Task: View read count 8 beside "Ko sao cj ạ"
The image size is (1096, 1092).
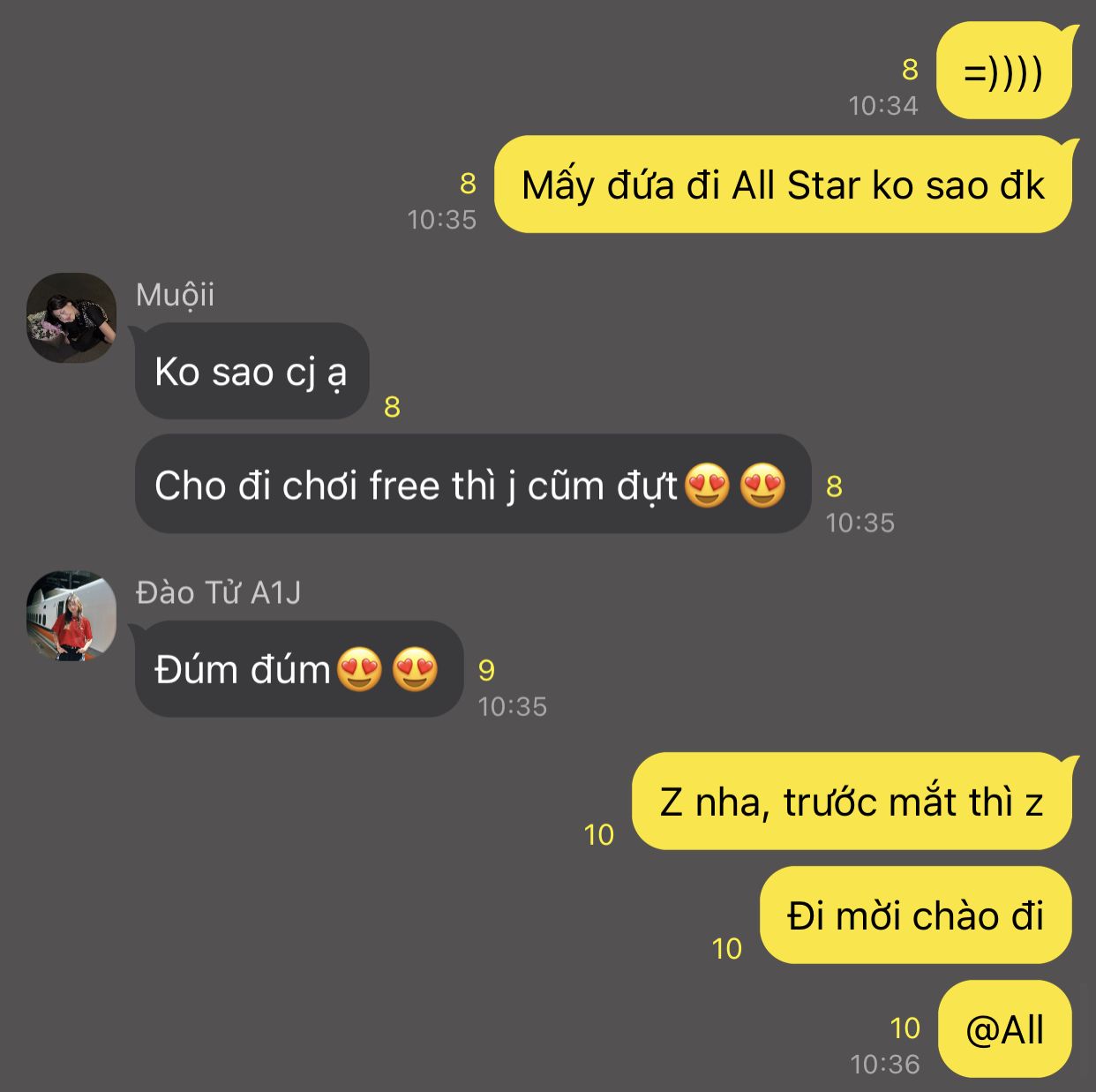Action: 393,407
